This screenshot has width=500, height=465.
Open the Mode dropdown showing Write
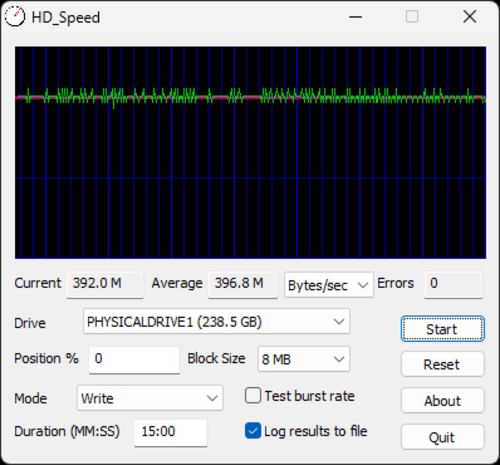point(150,398)
